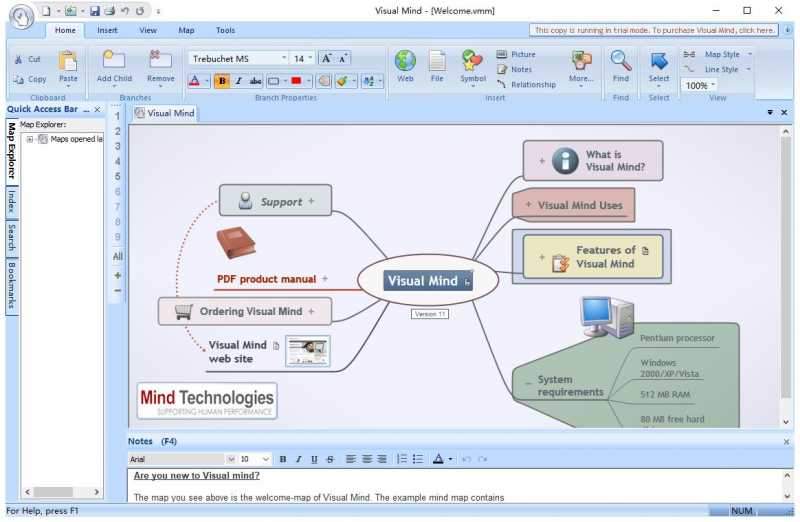Click the Notes insert item

point(514,69)
